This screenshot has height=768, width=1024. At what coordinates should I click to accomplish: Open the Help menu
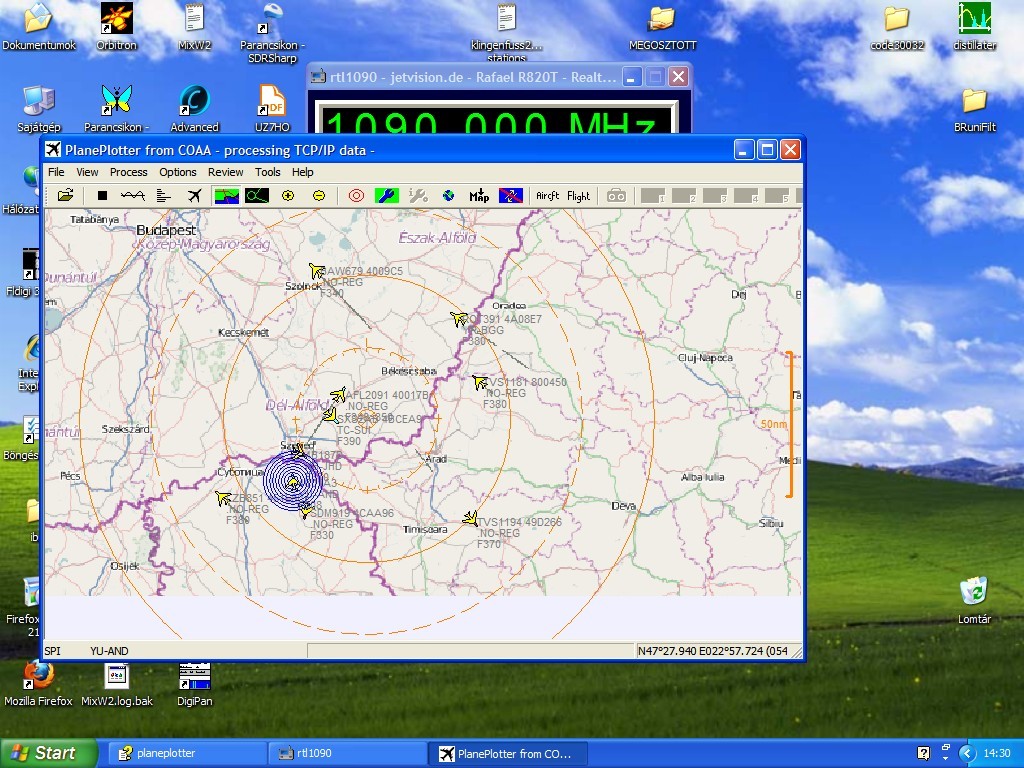pyautogui.click(x=302, y=172)
